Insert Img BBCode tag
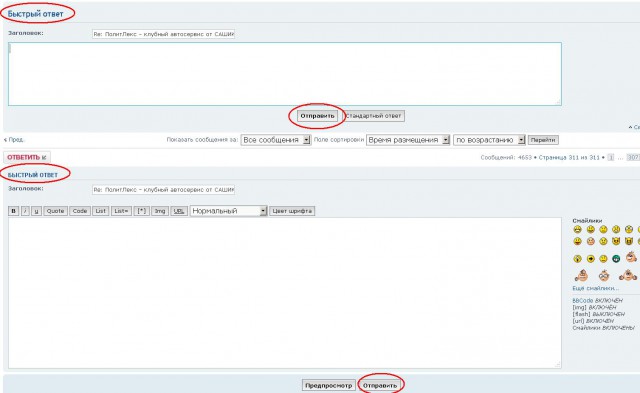The height and width of the screenshot is (393, 640). coord(160,211)
